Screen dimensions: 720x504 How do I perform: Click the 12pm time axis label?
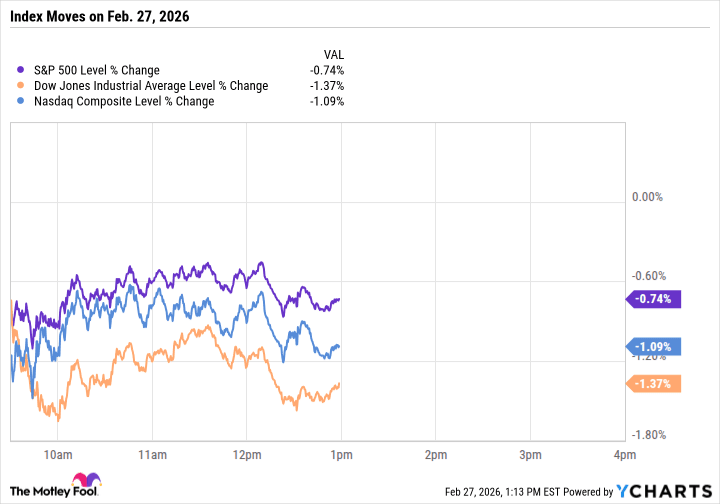(x=246, y=455)
